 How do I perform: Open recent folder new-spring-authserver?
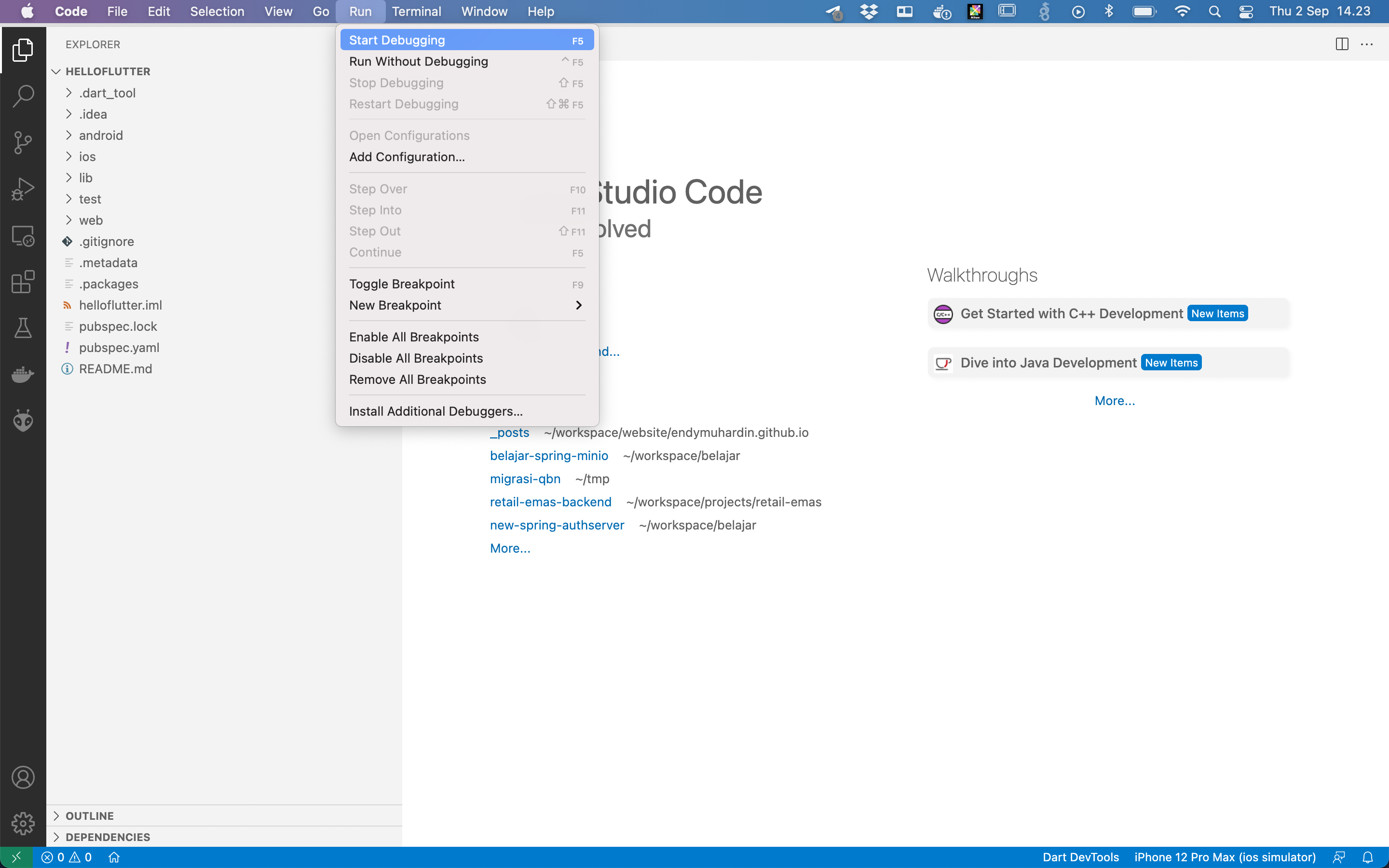(x=557, y=525)
